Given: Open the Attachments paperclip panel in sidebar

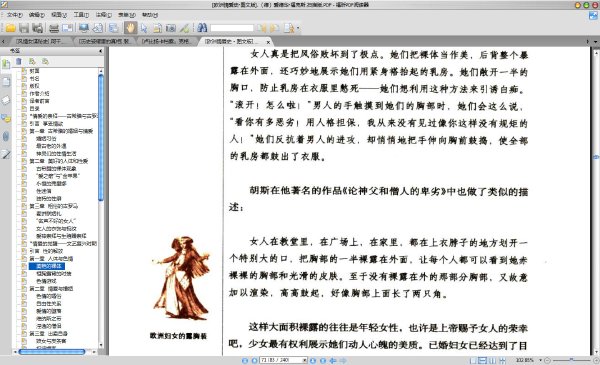Looking at the screenshot, I should point(6,136).
